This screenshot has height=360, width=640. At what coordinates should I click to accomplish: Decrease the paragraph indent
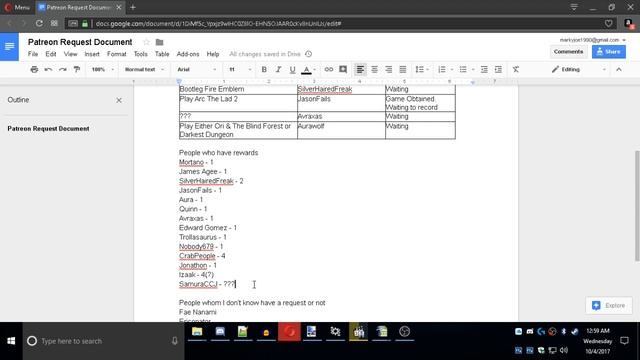(x=484, y=69)
